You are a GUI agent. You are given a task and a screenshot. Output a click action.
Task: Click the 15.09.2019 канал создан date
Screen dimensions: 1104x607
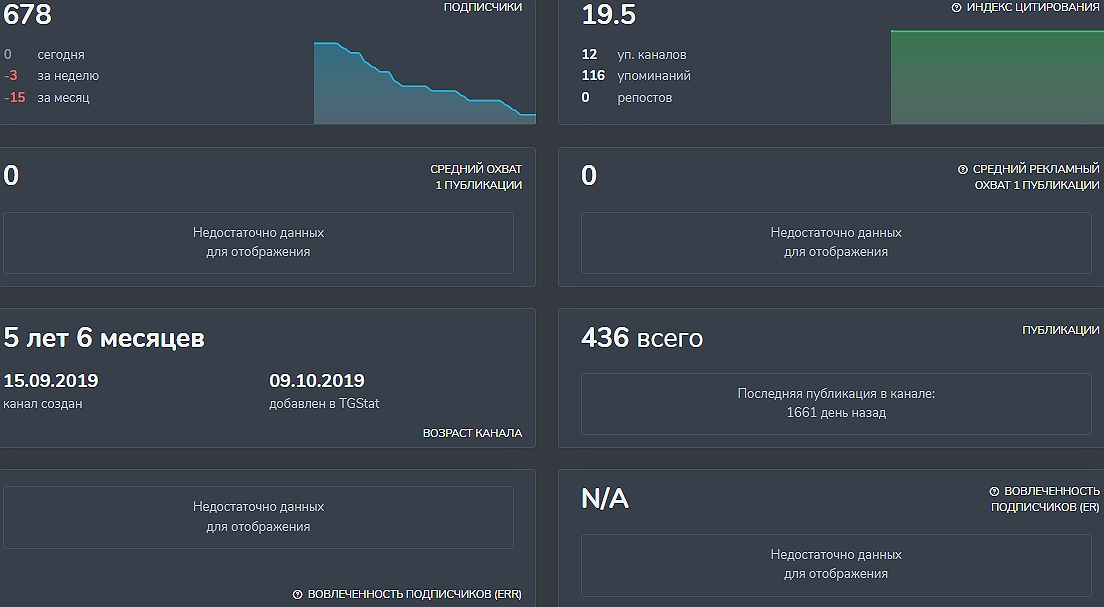click(x=51, y=391)
